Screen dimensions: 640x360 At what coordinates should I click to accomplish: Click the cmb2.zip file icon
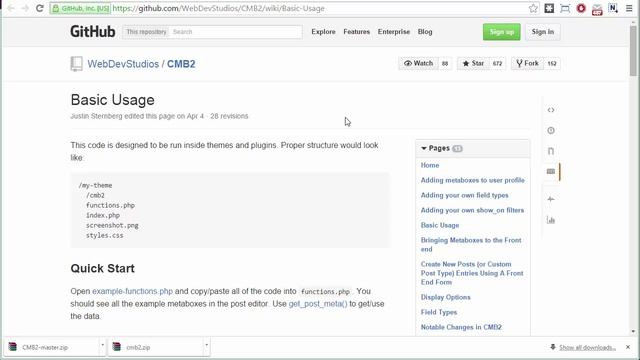117,347
